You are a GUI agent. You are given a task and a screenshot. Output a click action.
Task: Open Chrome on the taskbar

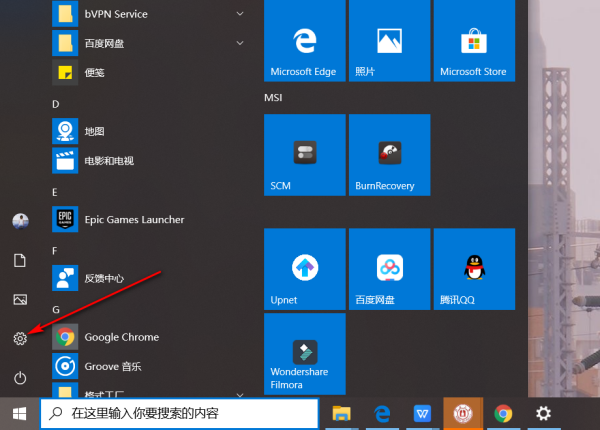(x=503, y=414)
